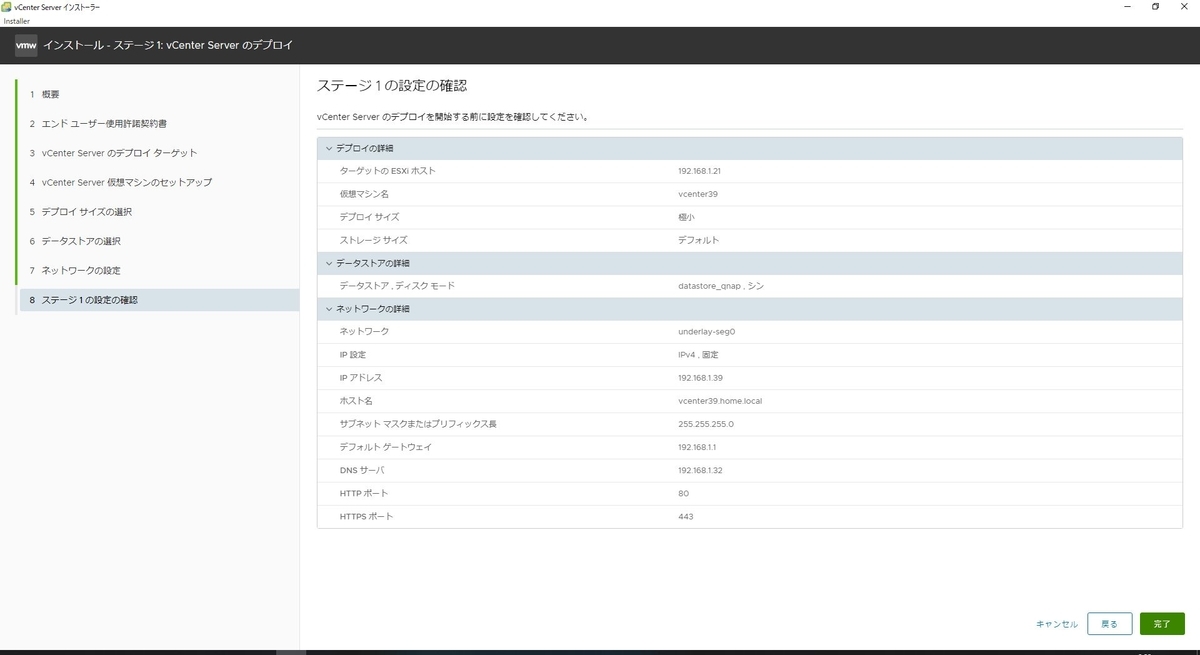The image size is (1200, 655).
Task: Open the Installer menu
Action: [x=17, y=20]
